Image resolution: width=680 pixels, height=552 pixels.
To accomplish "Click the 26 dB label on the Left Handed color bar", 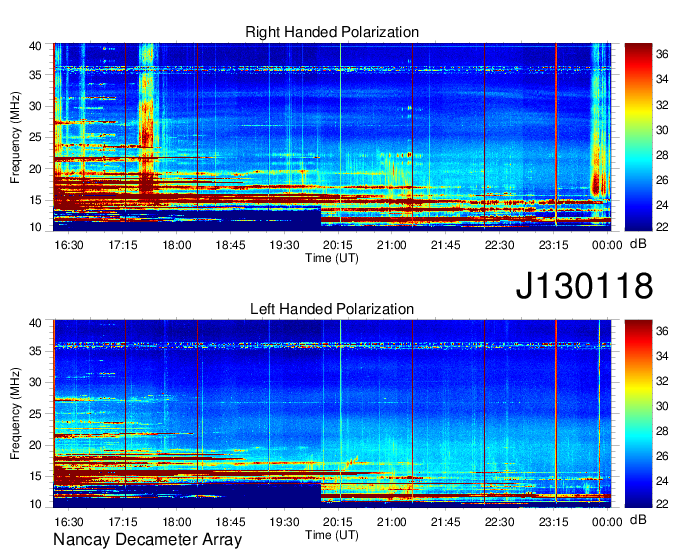I will pos(662,456).
